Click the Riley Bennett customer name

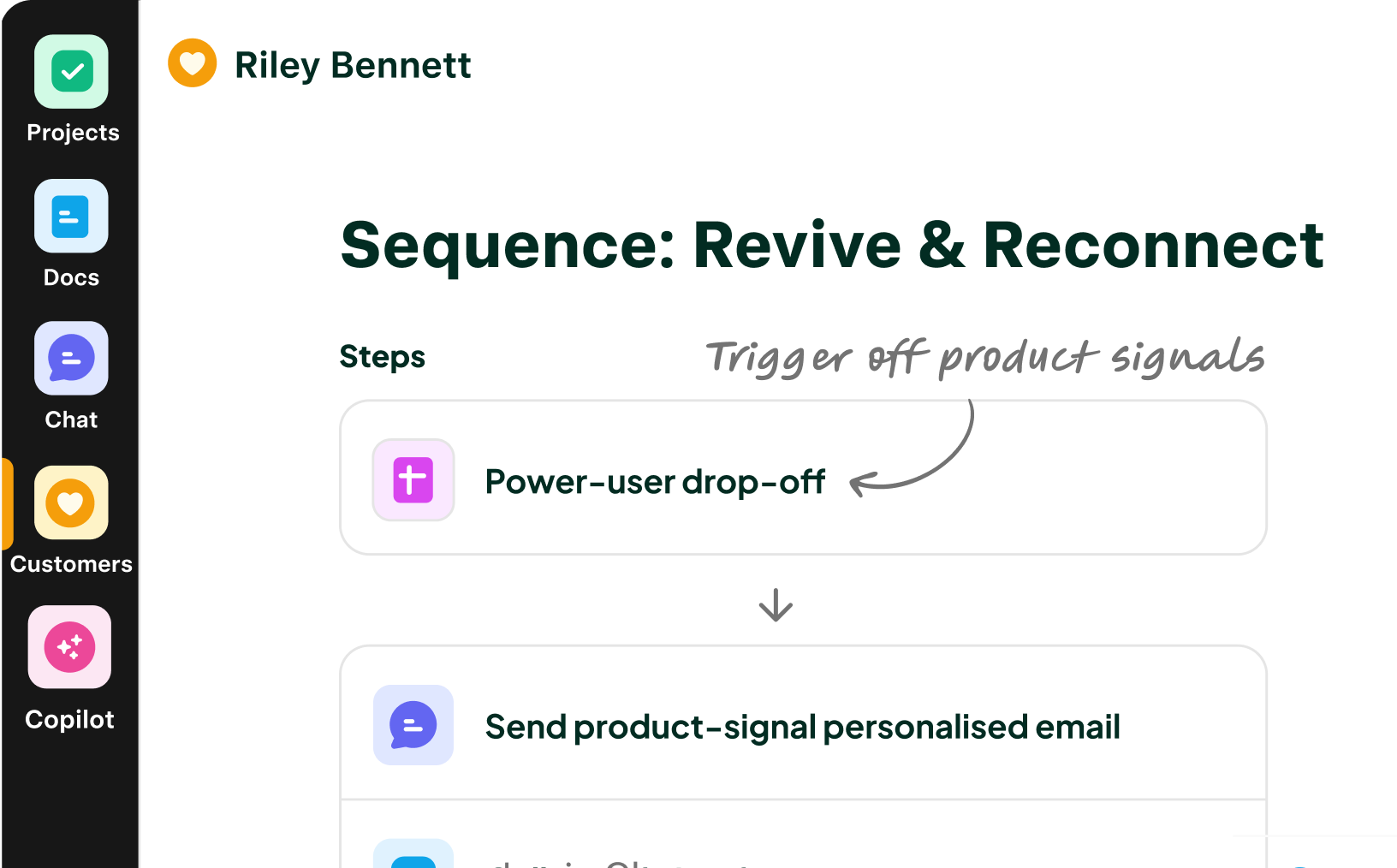tap(353, 65)
